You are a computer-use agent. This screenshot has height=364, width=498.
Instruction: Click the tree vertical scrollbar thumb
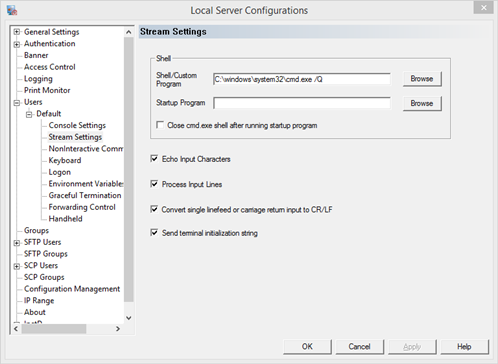(129, 169)
